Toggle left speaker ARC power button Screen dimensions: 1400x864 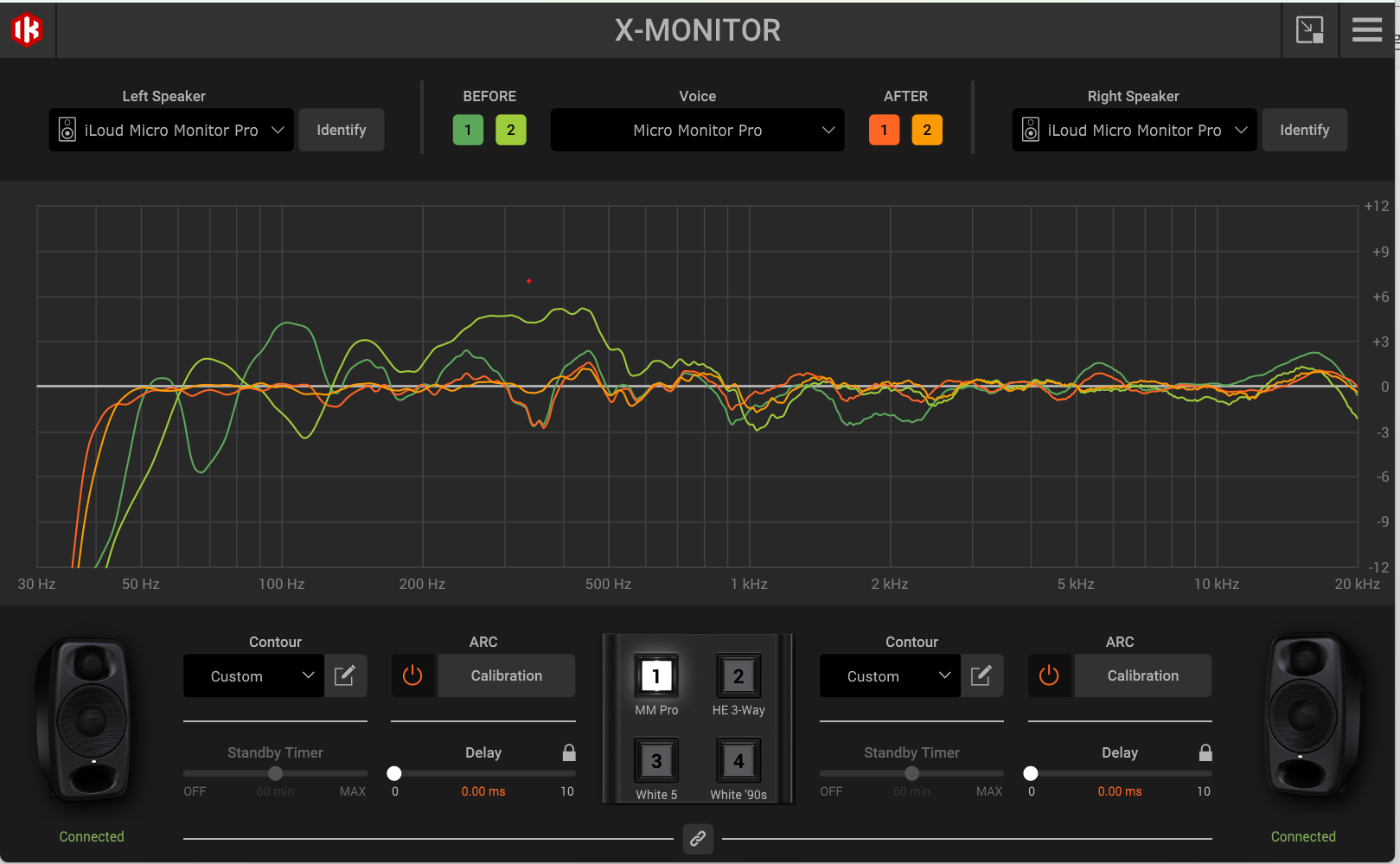tap(413, 675)
